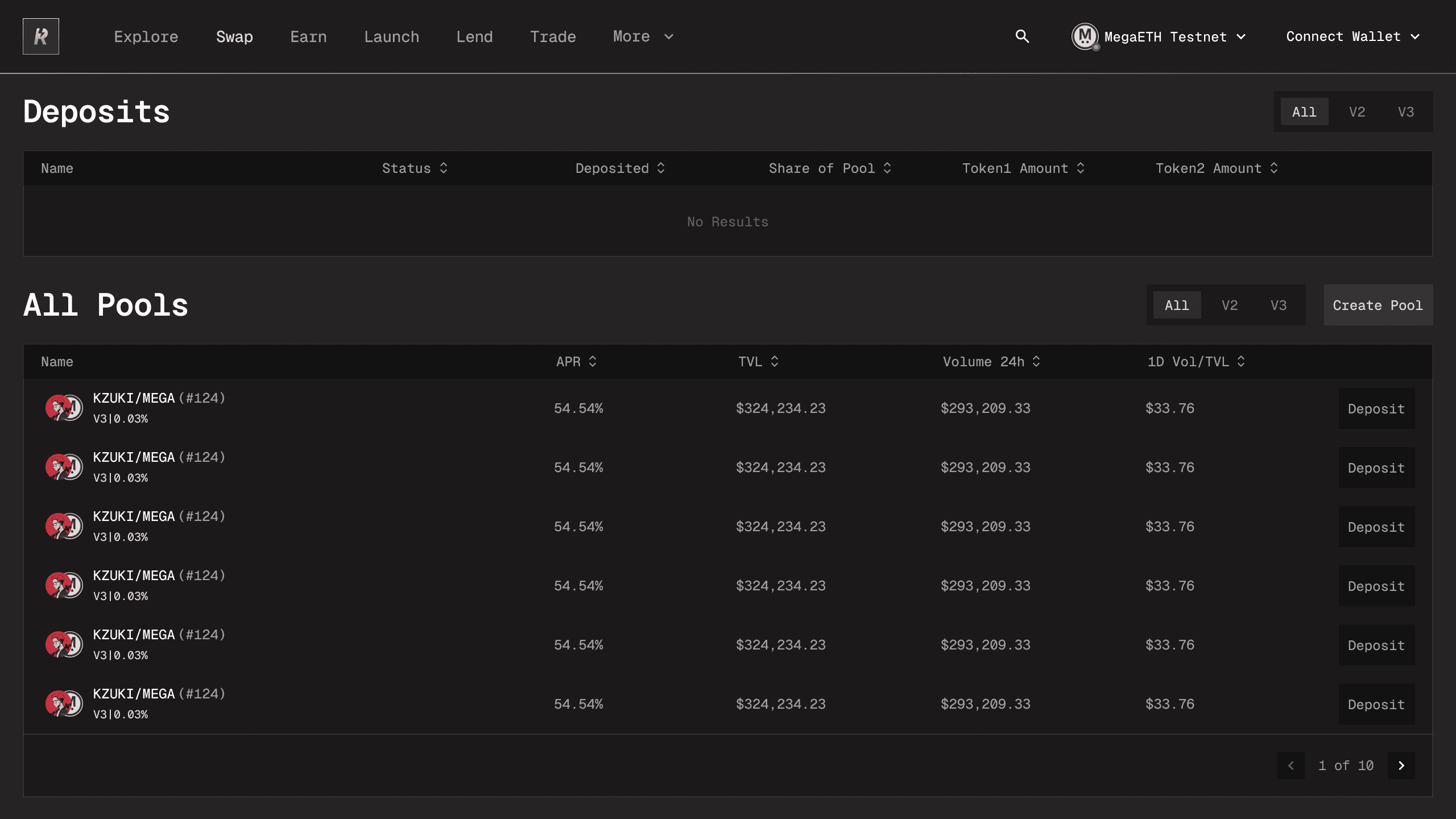This screenshot has width=1456, height=819.
Task: Click Deposit on first KZUKI/MEGA pool
Action: [x=1376, y=409]
